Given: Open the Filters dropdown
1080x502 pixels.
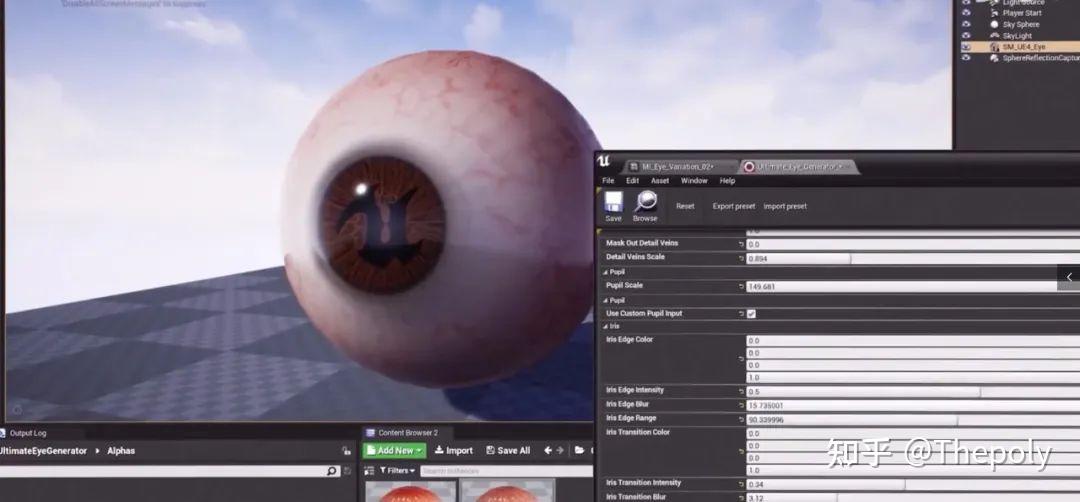Looking at the screenshot, I should coord(397,471).
